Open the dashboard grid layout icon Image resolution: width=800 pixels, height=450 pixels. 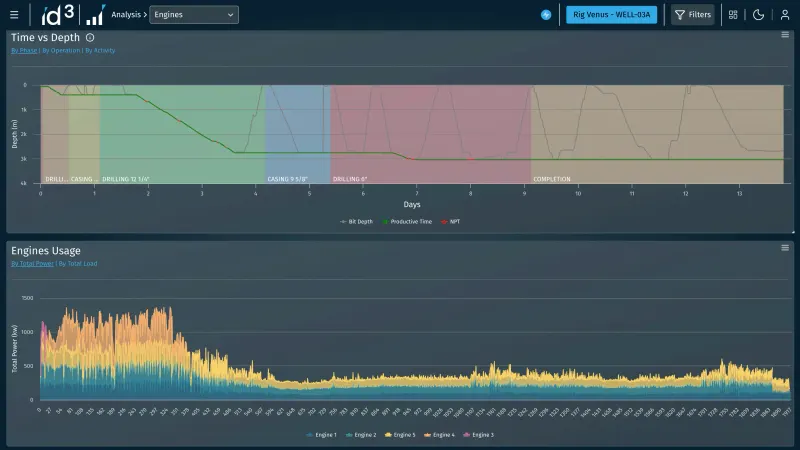(733, 15)
